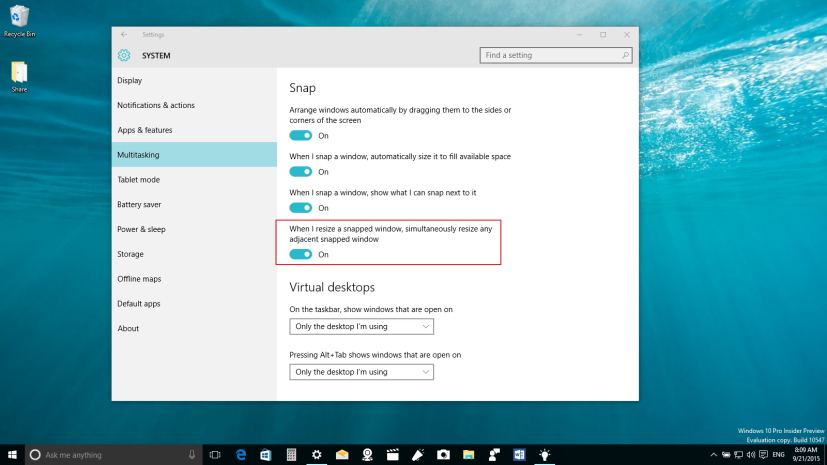Expand the taskbar windows dropdown

(361, 326)
